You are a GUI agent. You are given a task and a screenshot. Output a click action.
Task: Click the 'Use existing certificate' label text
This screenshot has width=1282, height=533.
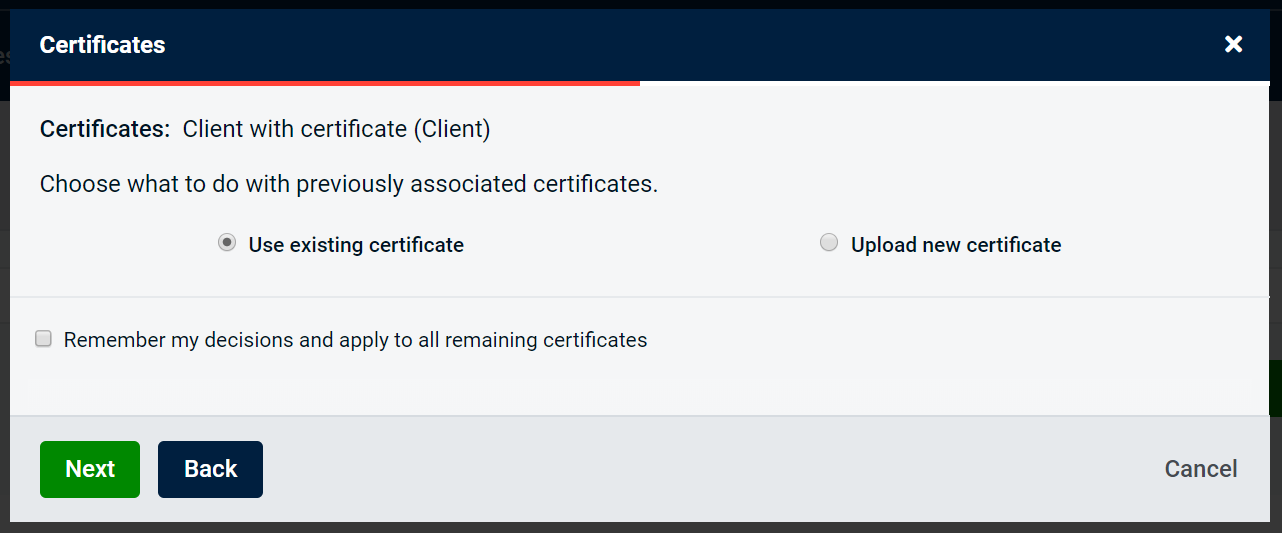tap(356, 245)
